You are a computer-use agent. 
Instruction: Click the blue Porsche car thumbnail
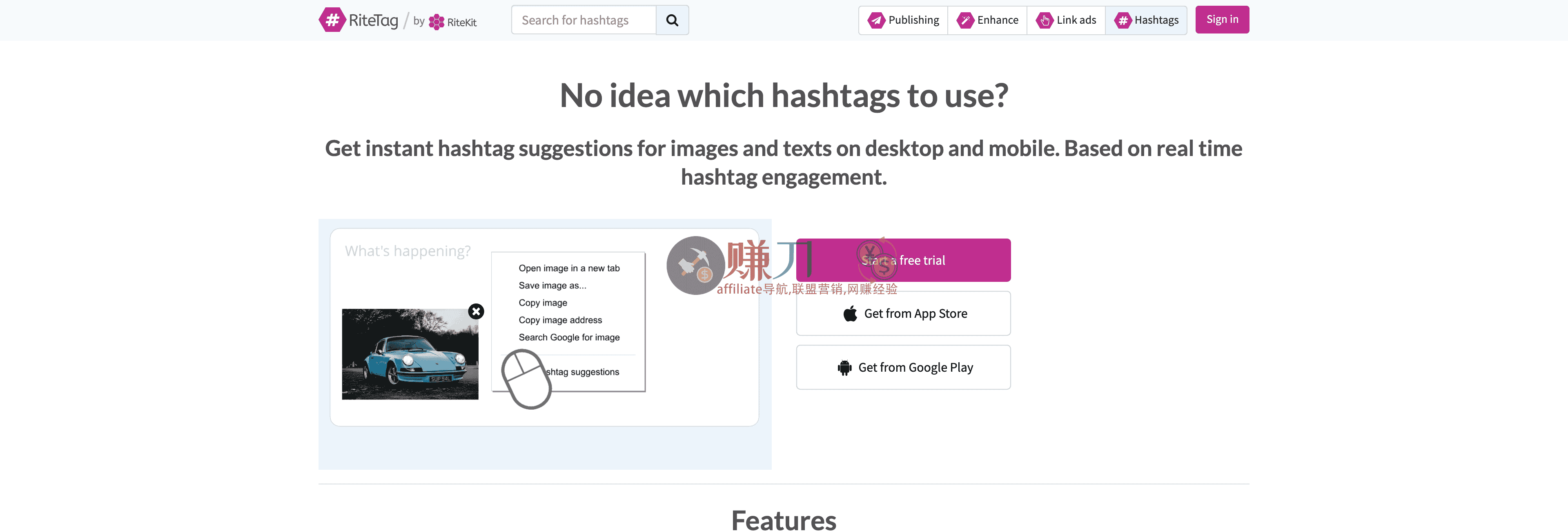410,354
